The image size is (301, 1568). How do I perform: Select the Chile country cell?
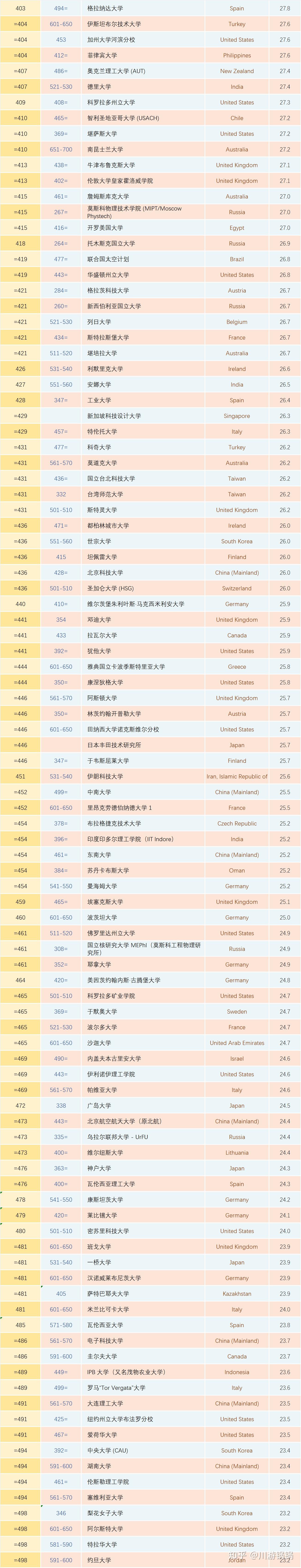237,118
